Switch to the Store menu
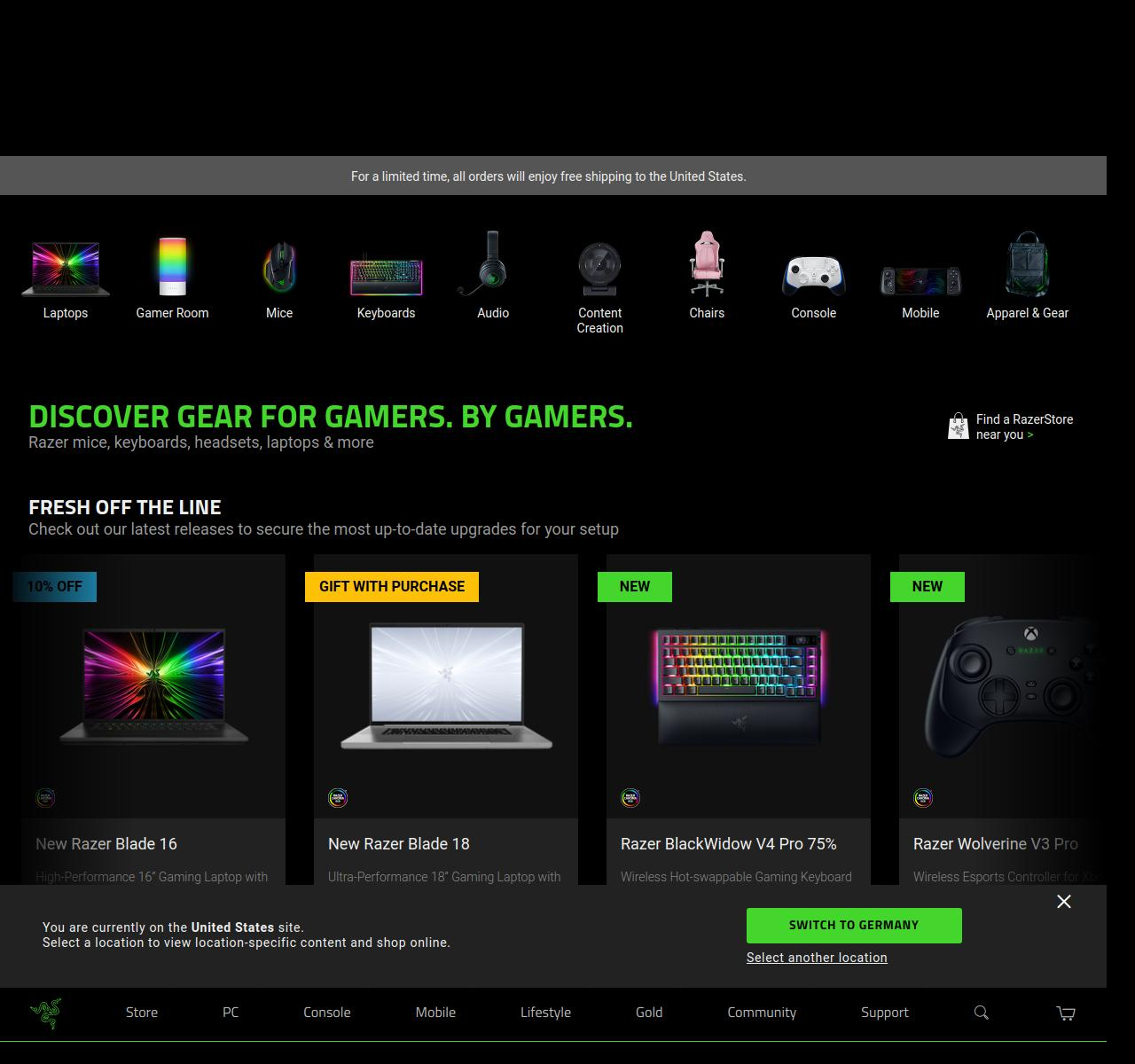This screenshot has width=1135, height=1064. click(142, 1012)
